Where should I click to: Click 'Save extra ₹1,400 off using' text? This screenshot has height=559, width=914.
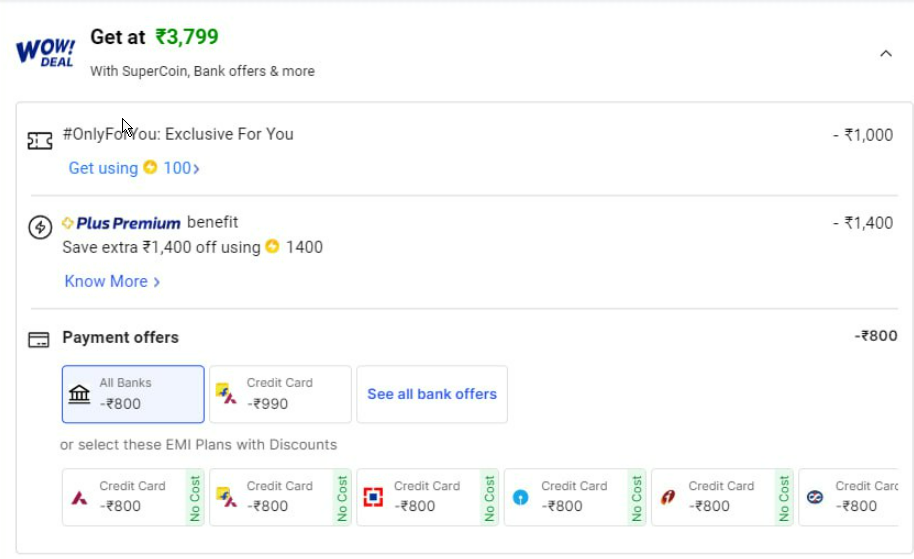[161, 247]
